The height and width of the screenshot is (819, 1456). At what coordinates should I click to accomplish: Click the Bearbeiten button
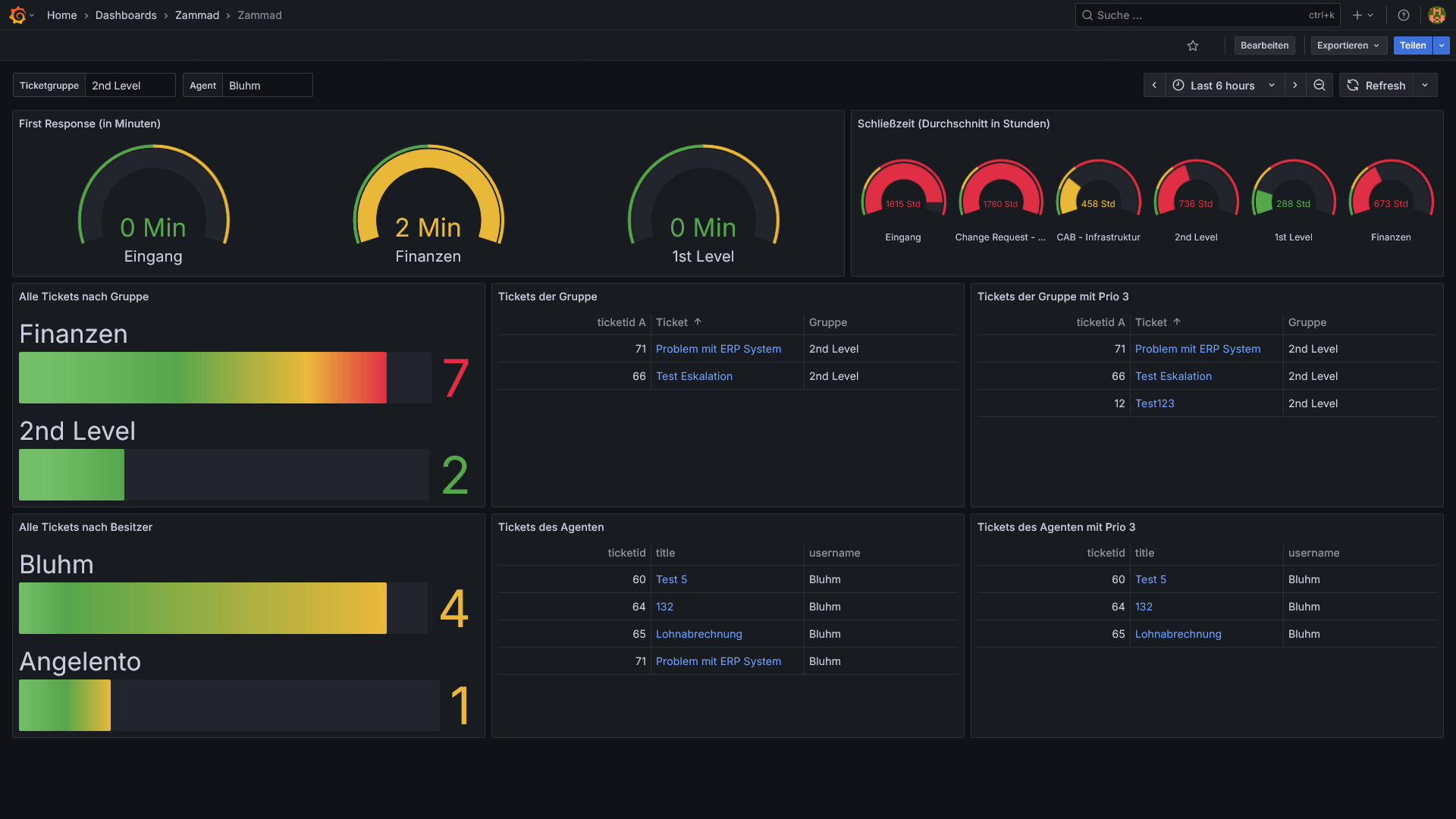pos(1264,45)
